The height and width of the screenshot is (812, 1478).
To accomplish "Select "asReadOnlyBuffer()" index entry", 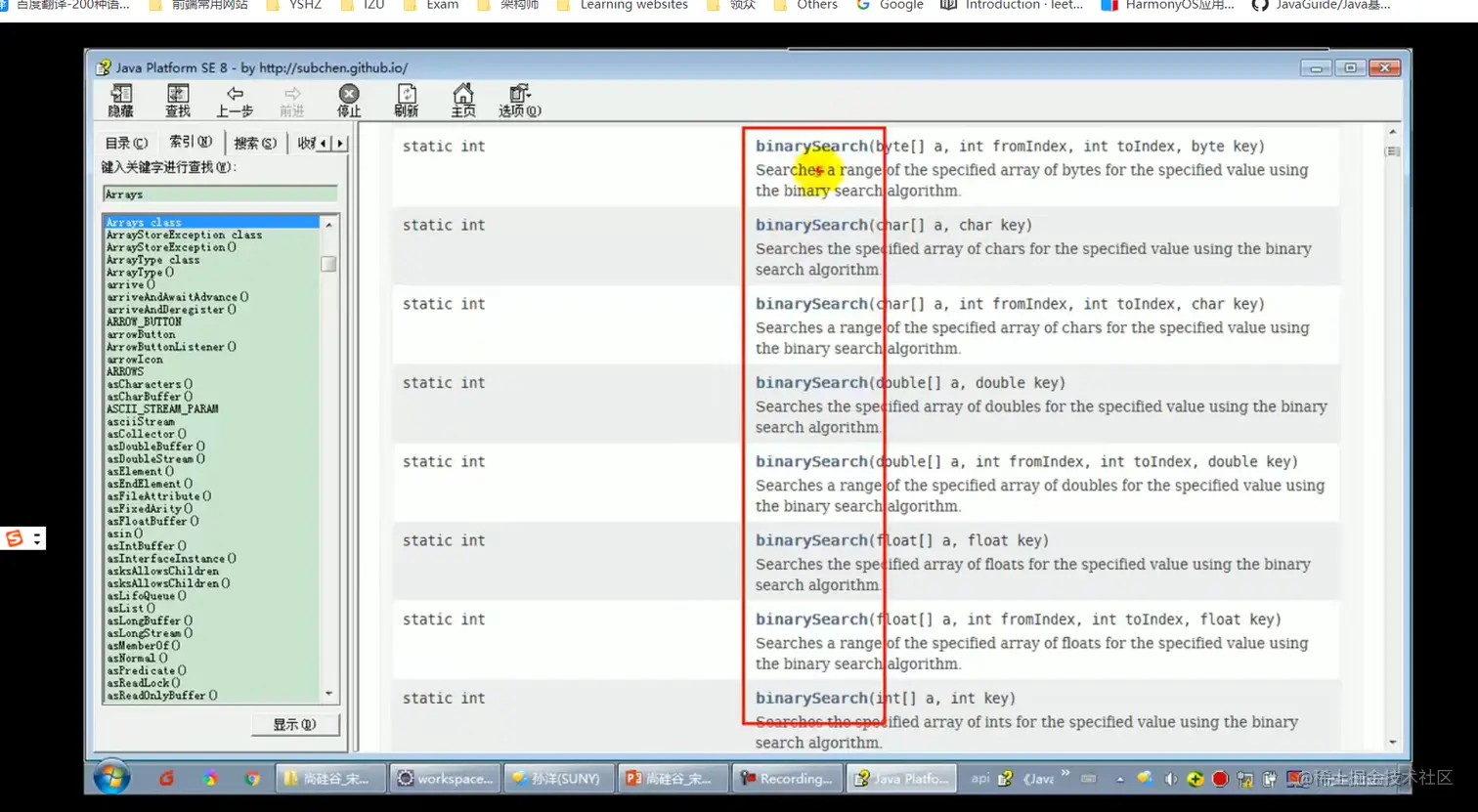I will [x=161, y=696].
